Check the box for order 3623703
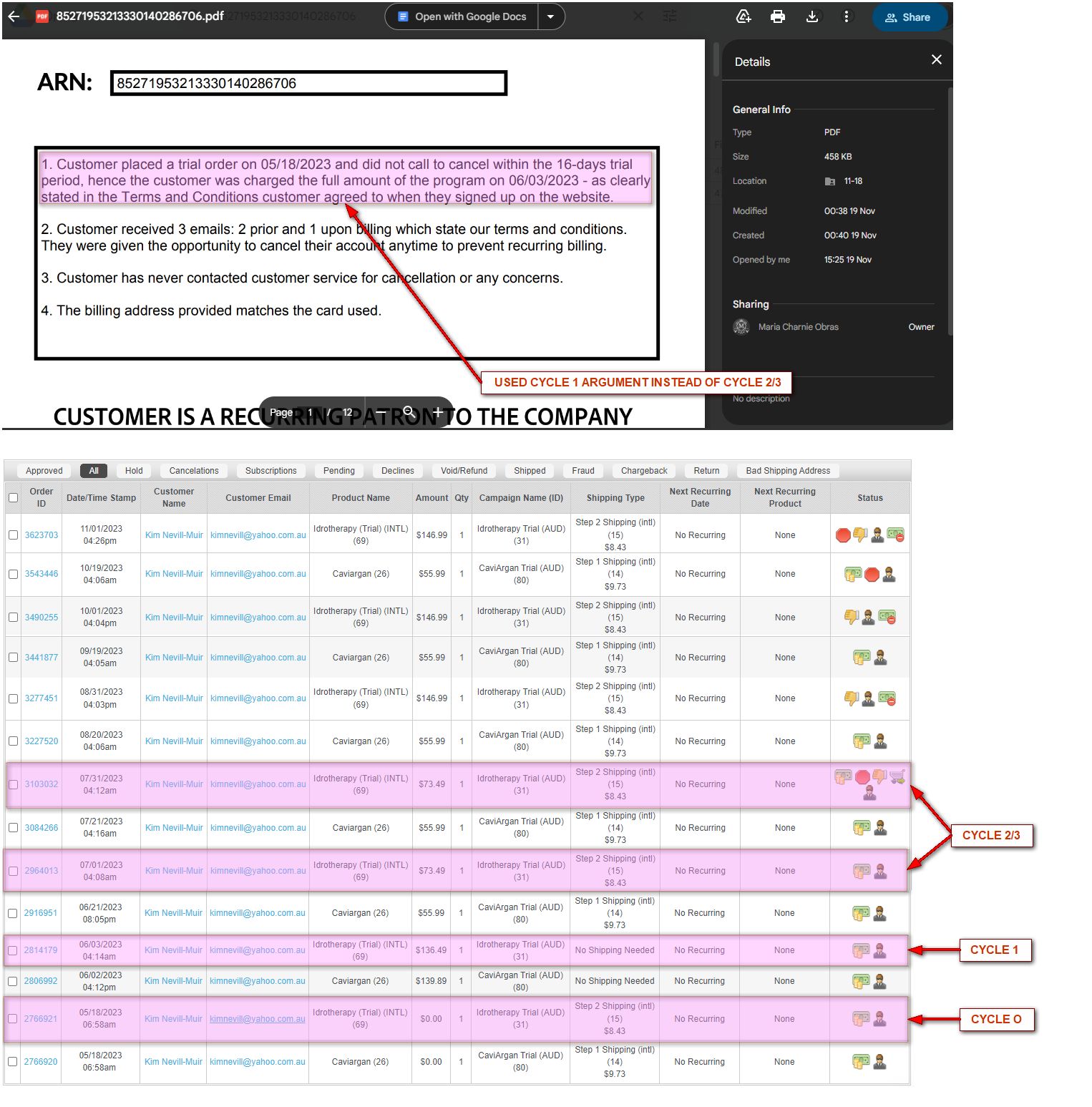1092x1107 pixels. tap(13, 535)
